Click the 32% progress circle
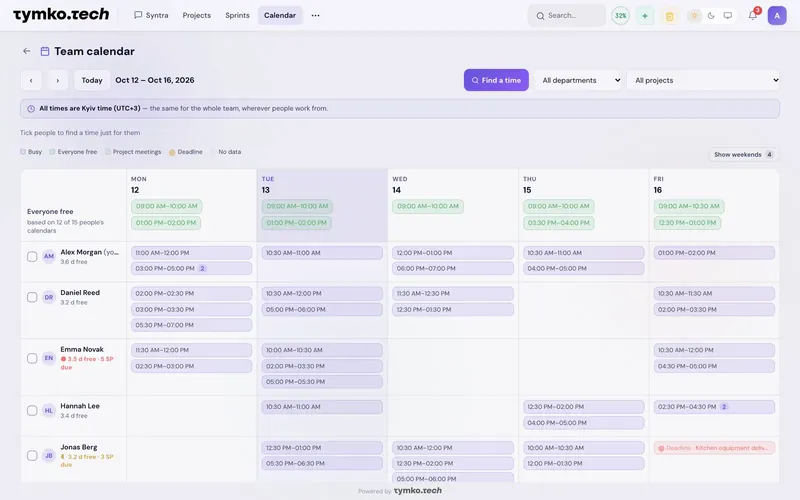Viewport: 800px width, 500px height. tap(620, 16)
